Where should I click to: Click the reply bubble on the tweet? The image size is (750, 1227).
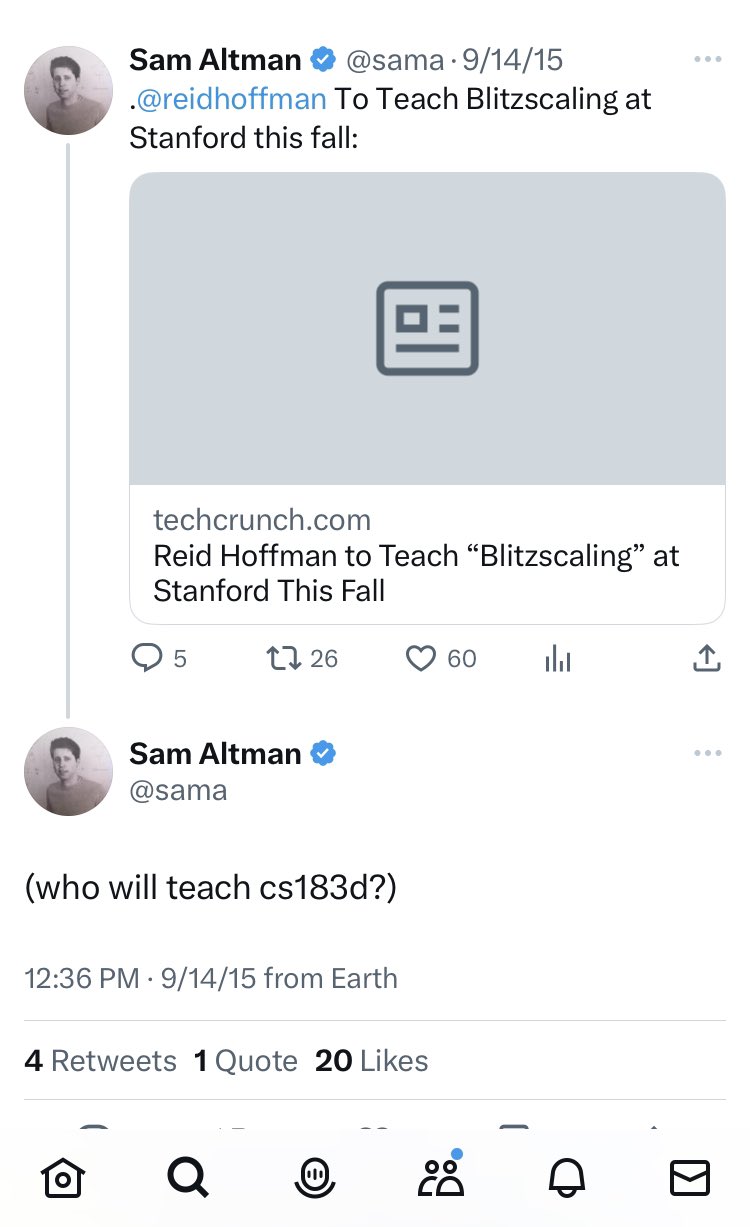[x=149, y=658]
